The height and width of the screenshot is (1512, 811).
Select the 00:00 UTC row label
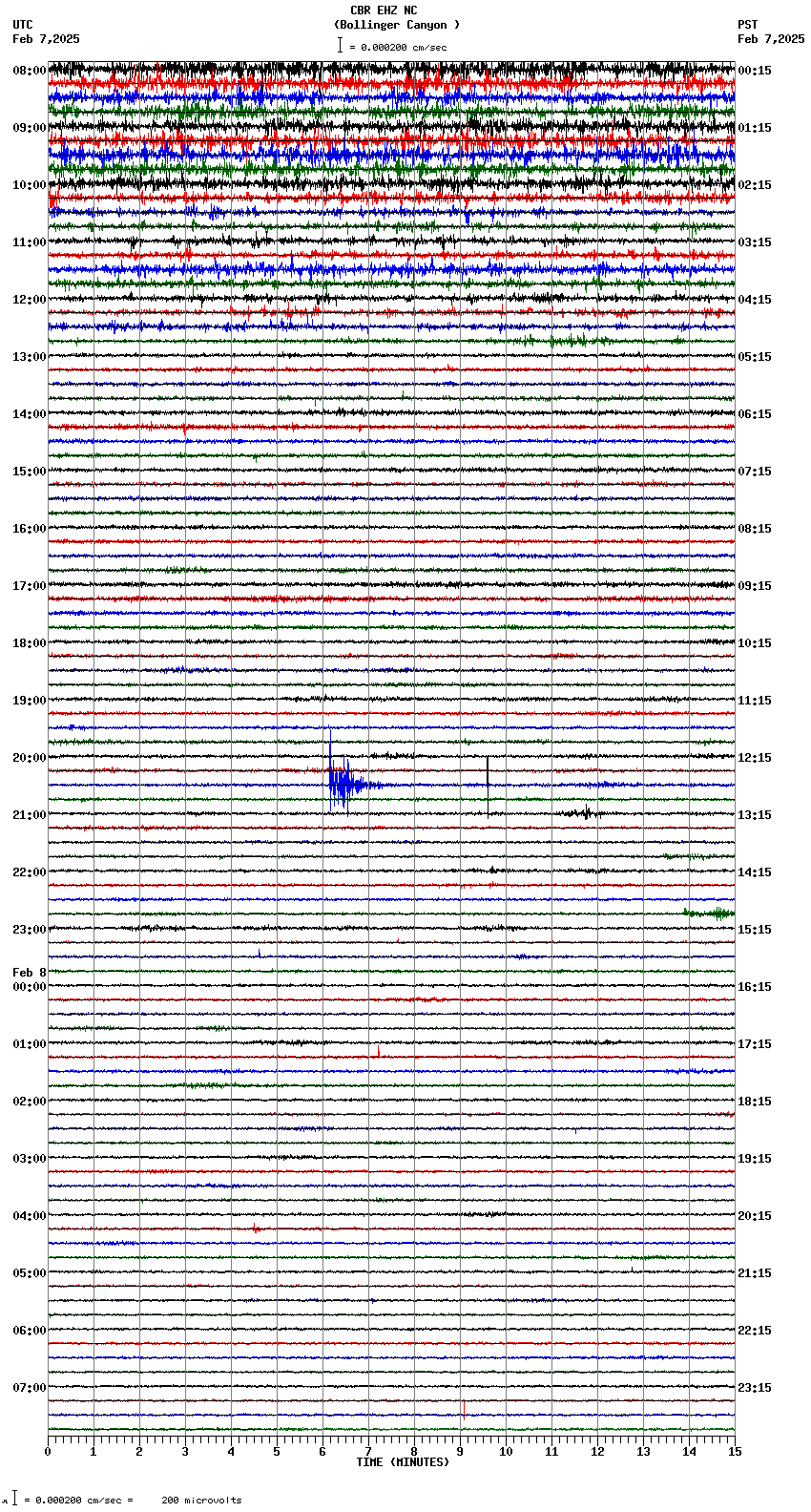[29, 987]
